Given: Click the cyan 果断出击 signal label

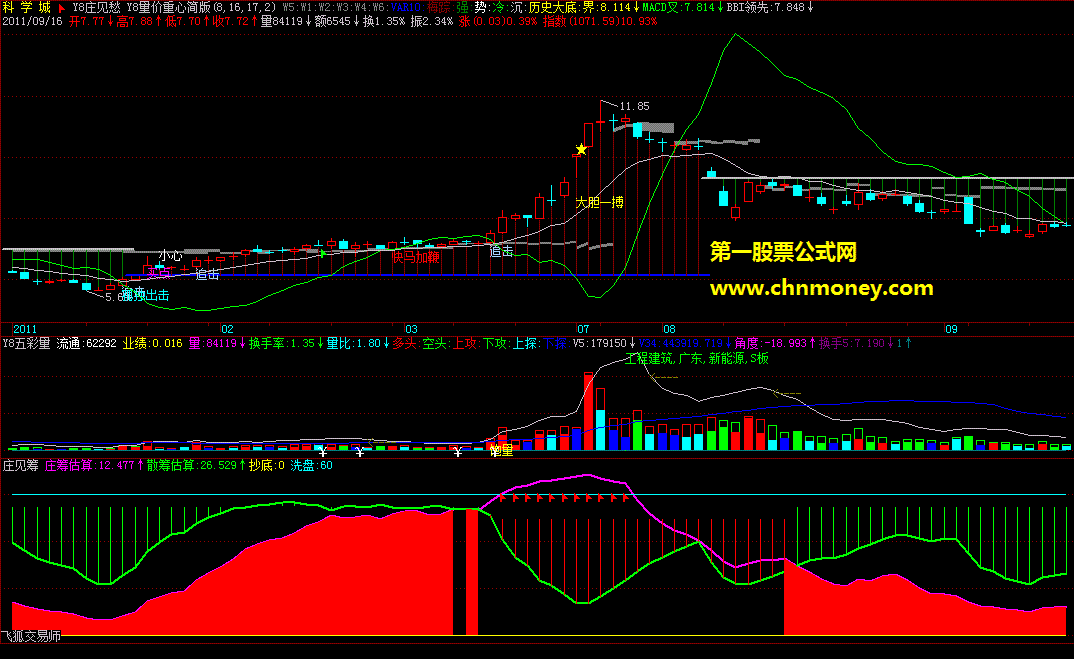Looking at the screenshot, I should pos(145,295).
